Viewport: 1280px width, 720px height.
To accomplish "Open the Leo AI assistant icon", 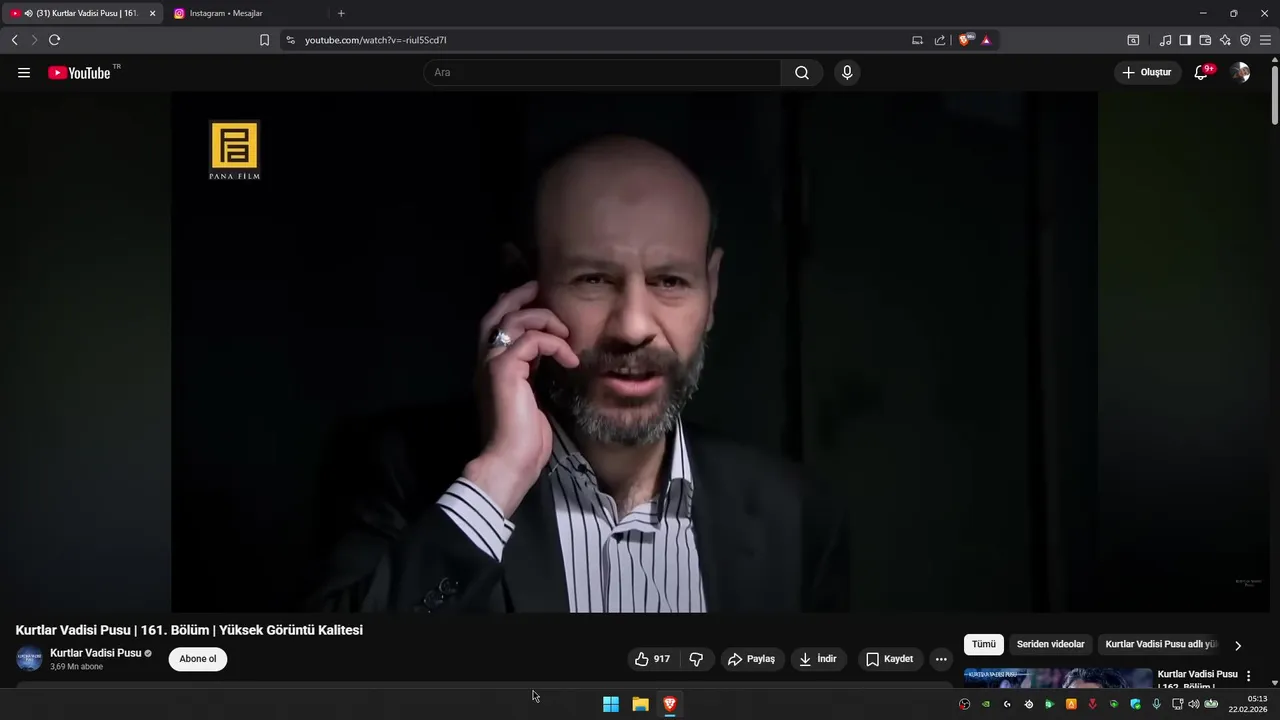I will (1225, 40).
